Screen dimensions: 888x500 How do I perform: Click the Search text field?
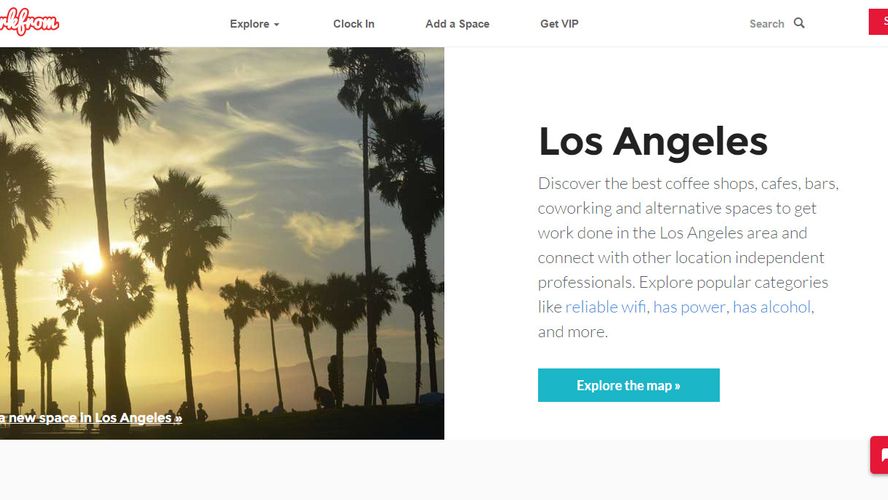pyautogui.click(x=767, y=24)
